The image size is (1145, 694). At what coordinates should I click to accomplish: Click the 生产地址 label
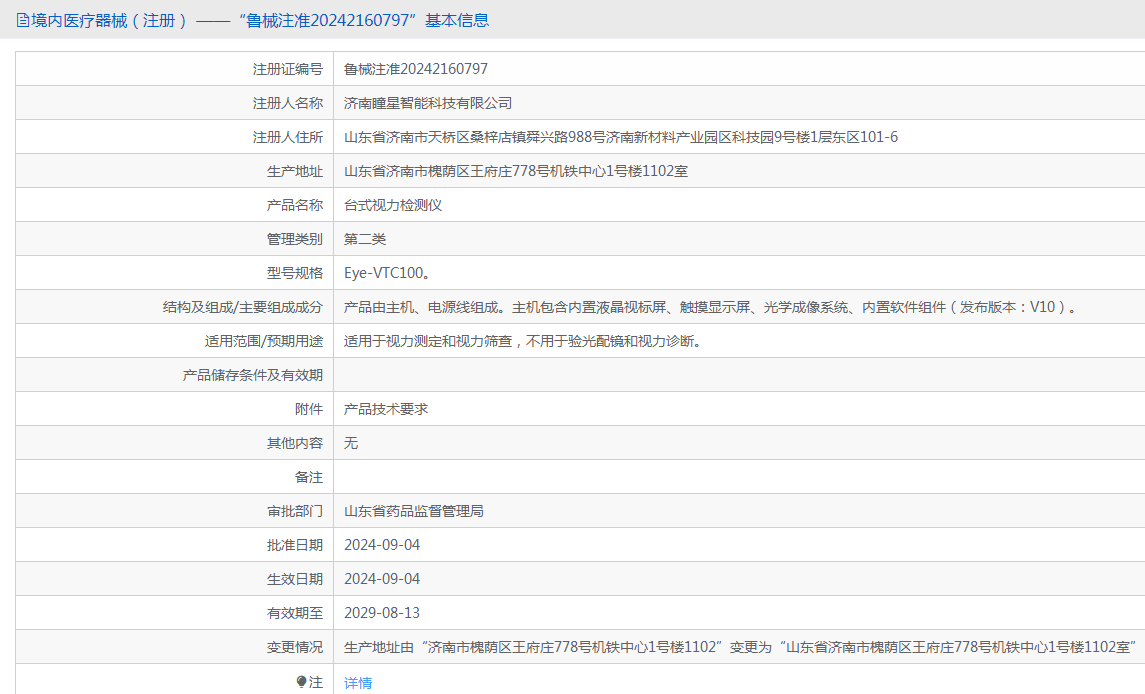[x=295, y=171]
